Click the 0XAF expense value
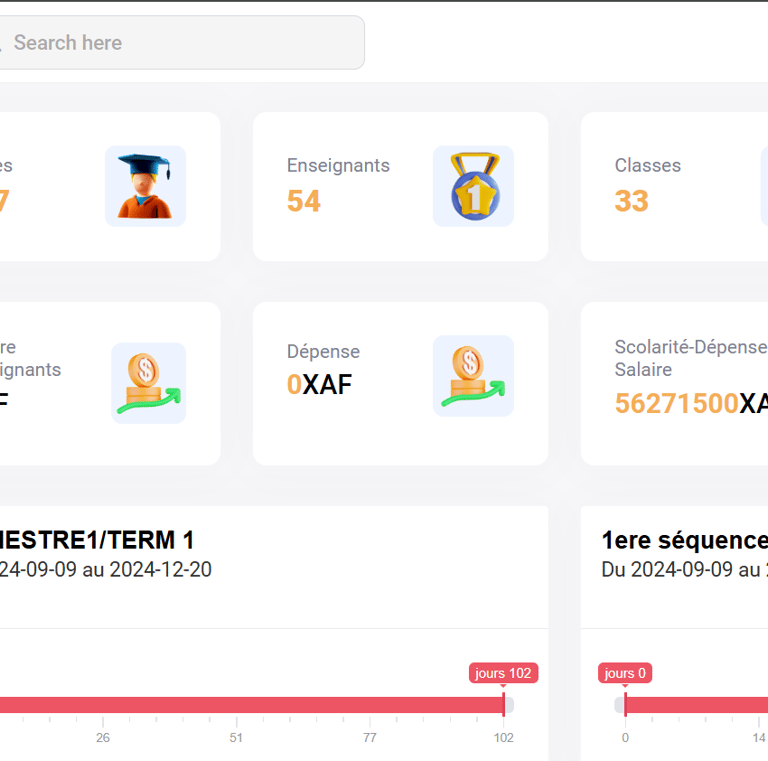The height and width of the screenshot is (761, 768). point(319,384)
